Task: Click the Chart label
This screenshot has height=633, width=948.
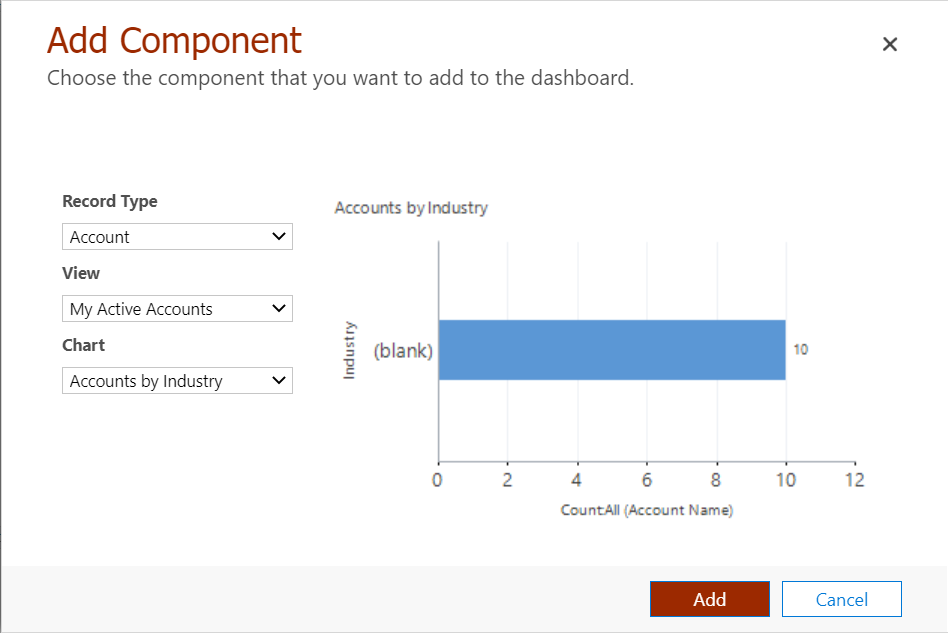Action: click(84, 345)
